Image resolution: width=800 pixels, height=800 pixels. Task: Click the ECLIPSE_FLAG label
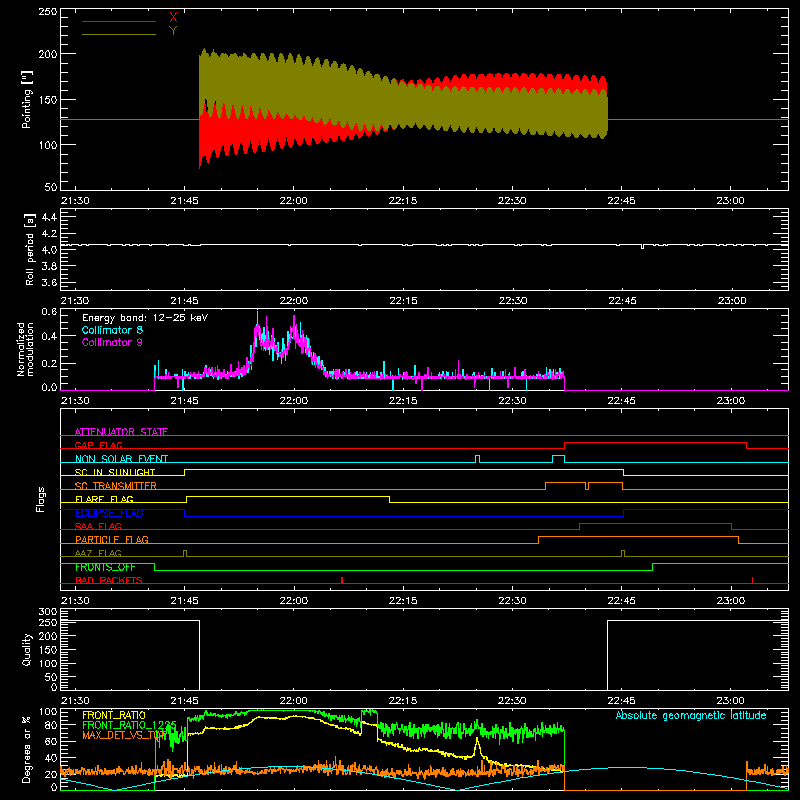[x=109, y=513]
